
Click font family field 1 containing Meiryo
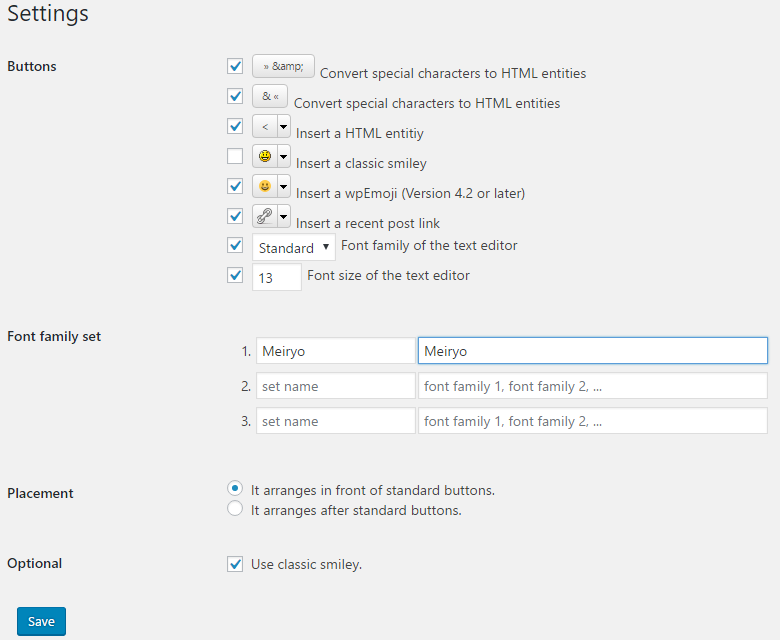pos(592,351)
